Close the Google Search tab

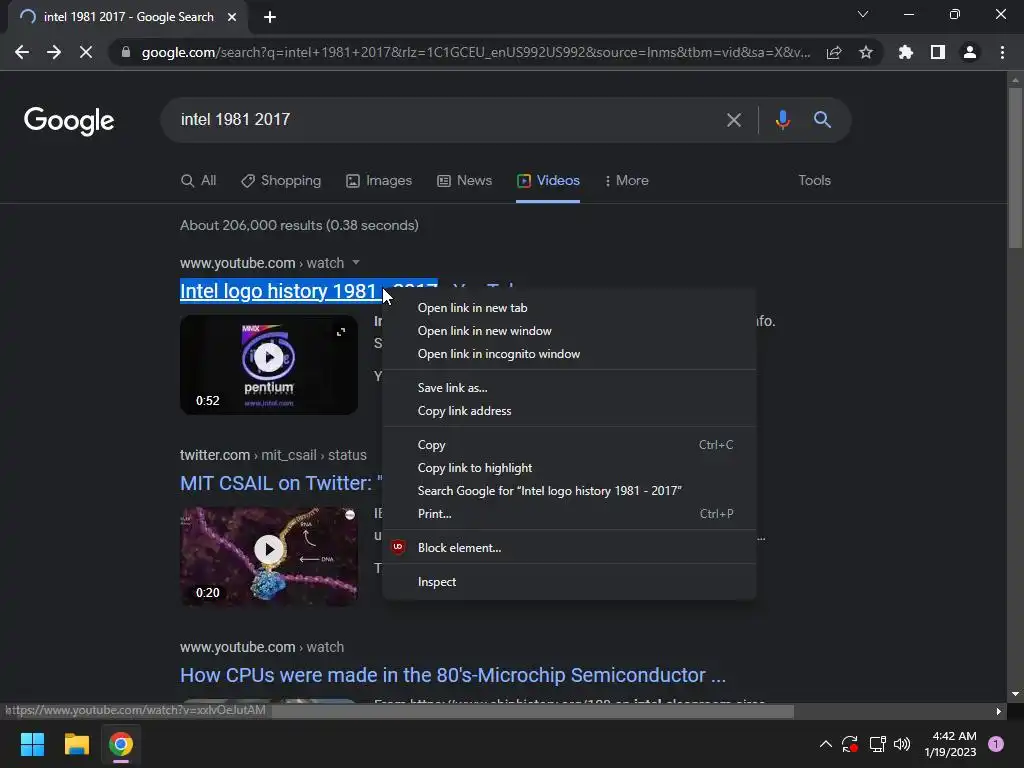pyautogui.click(x=232, y=17)
